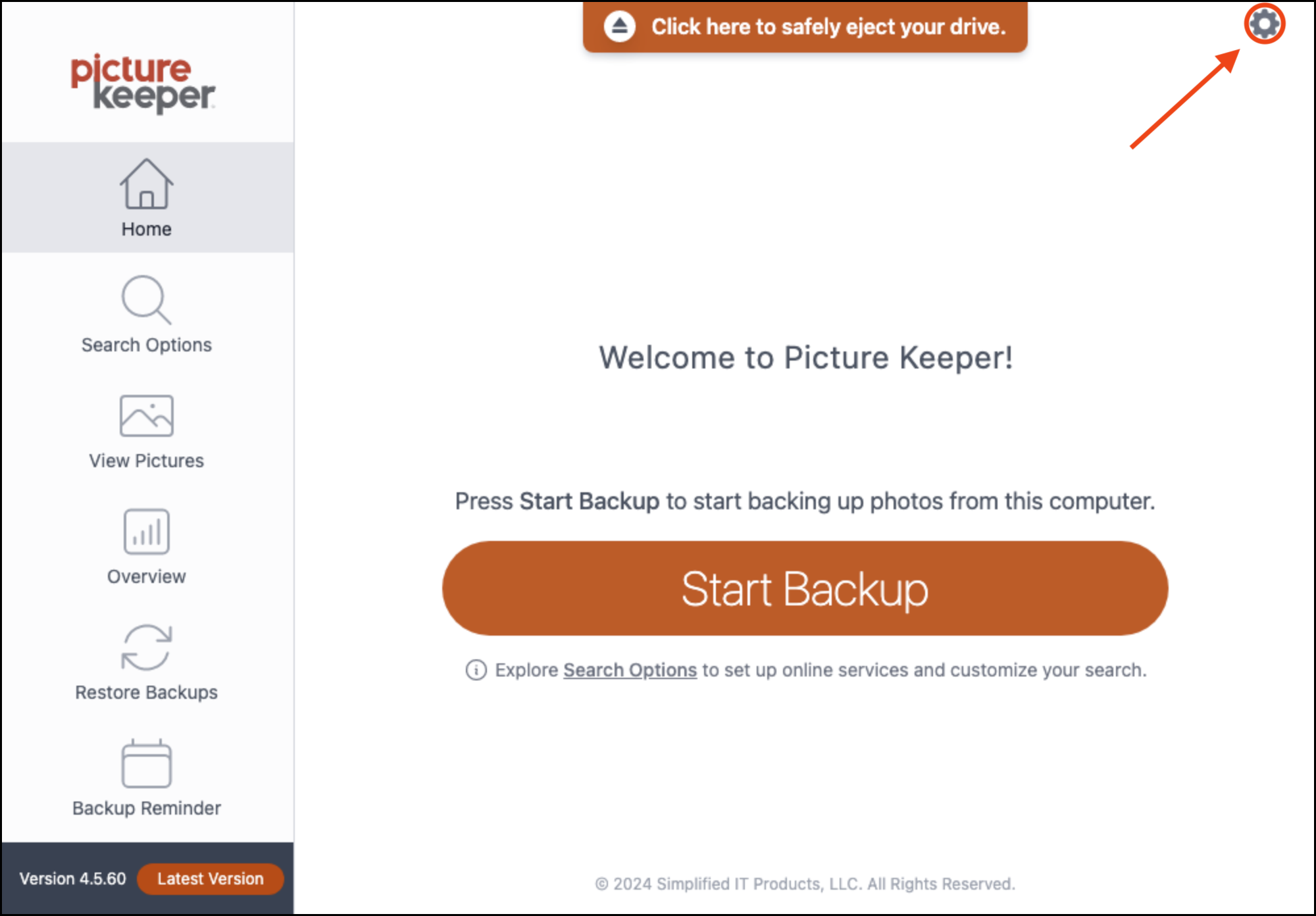Select the eject your drive banner text
1316x916 pixels.
828,26
